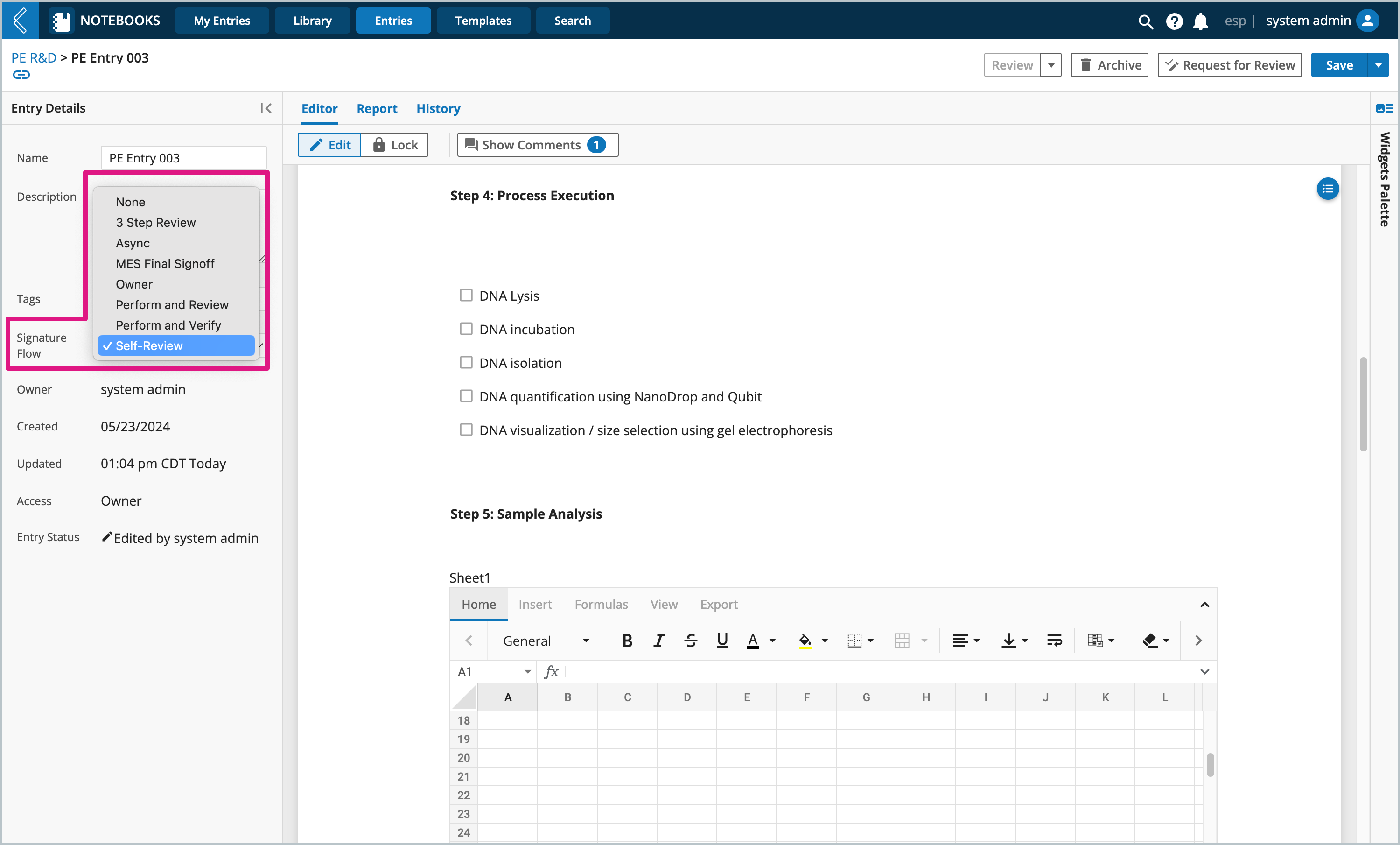This screenshot has width=1400, height=845.
Task: Switch to the Report tab
Action: click(x=377, y=108)
